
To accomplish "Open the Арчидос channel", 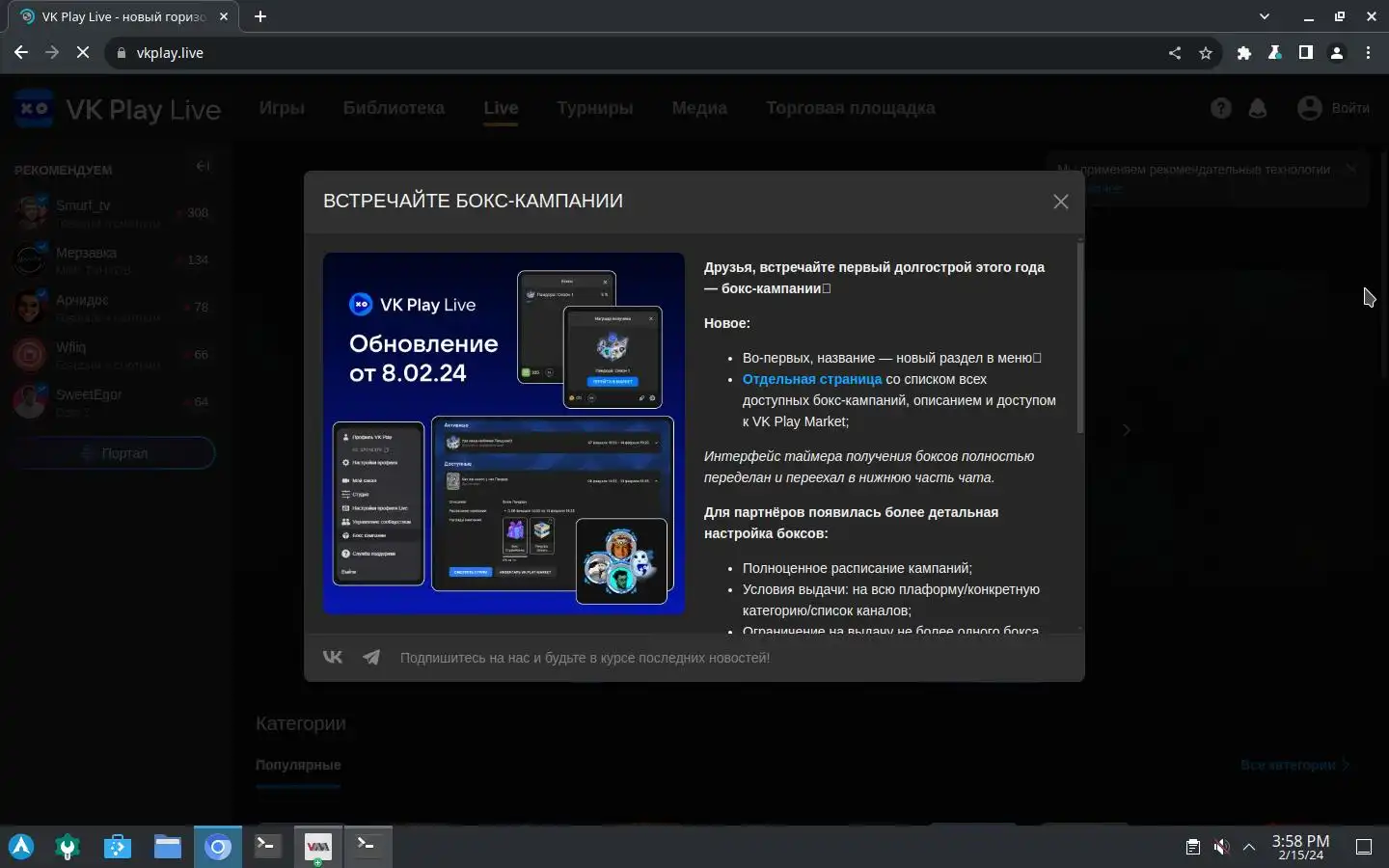I will pos(114,308).
